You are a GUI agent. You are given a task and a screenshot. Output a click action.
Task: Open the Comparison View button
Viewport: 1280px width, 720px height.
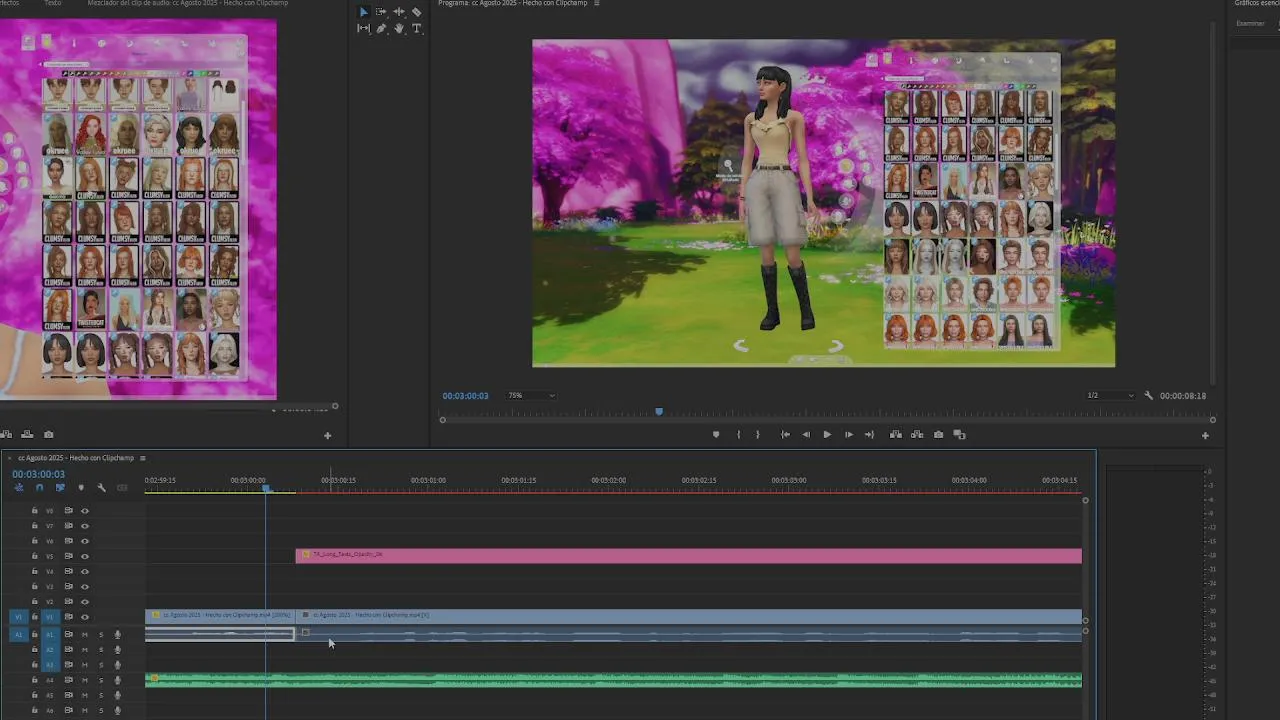click(x=960, y=435)
